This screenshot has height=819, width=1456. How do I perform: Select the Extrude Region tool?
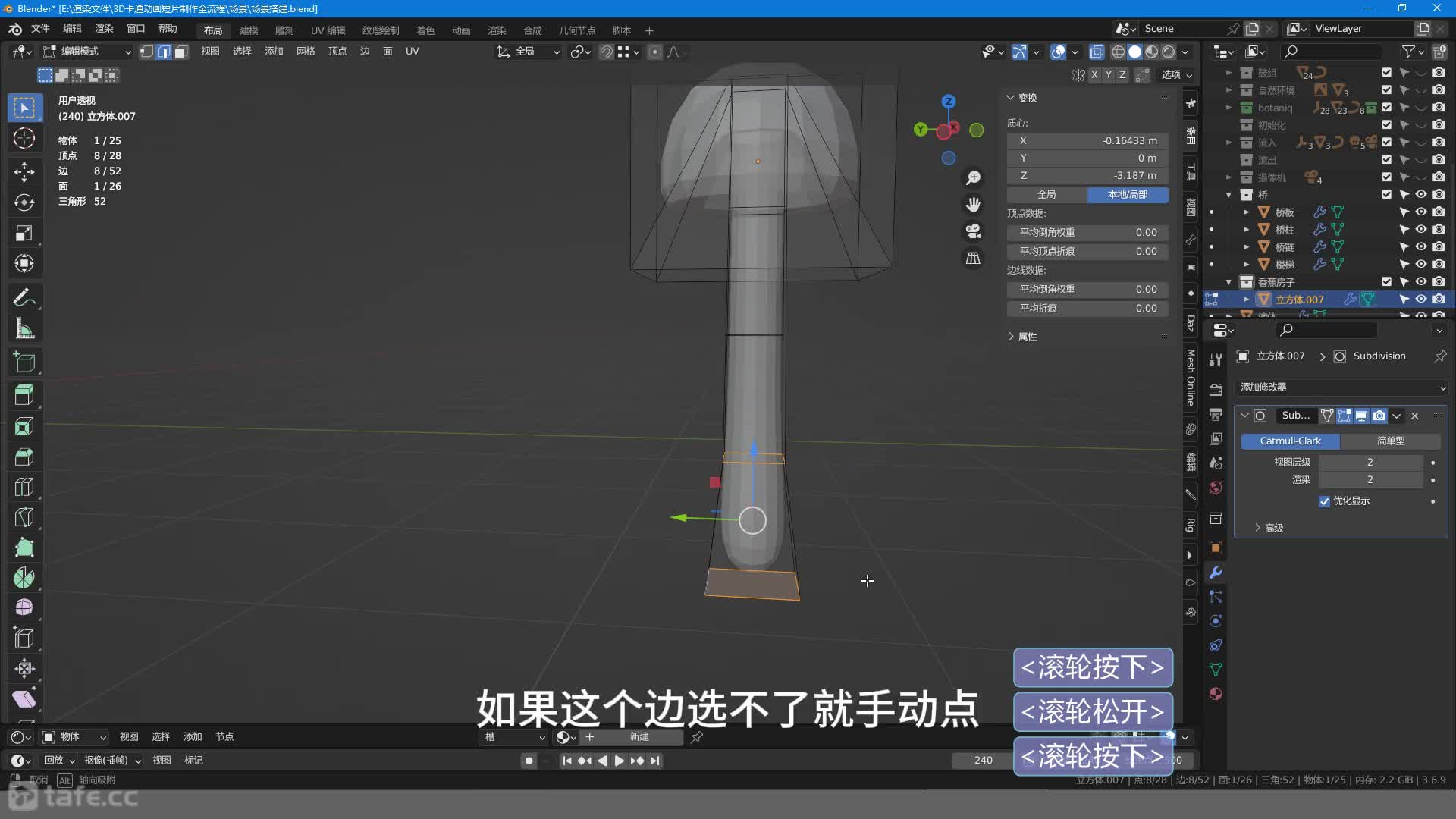coord(24,395)
